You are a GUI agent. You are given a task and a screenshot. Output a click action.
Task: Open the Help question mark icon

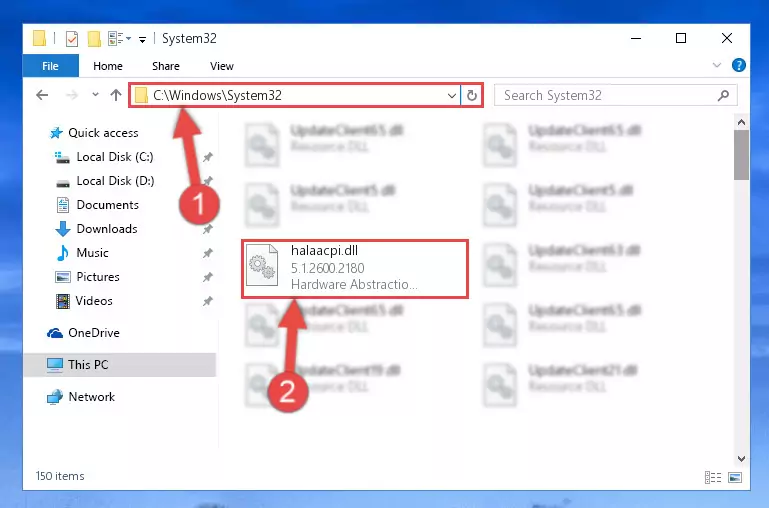[x=739, y=65]
